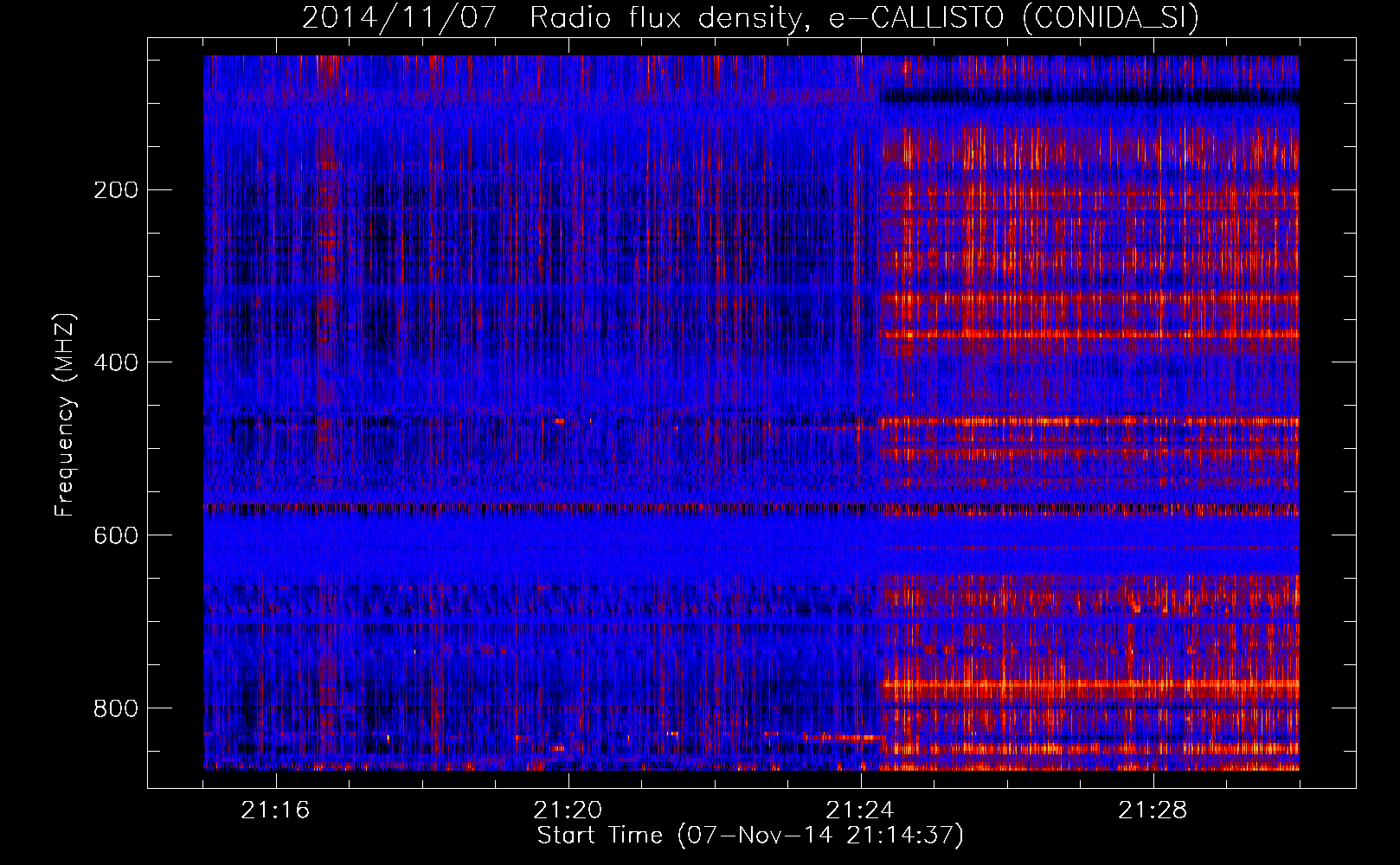Click the 21:16 time tick label

pyautogui.click(x=275, y=811)
